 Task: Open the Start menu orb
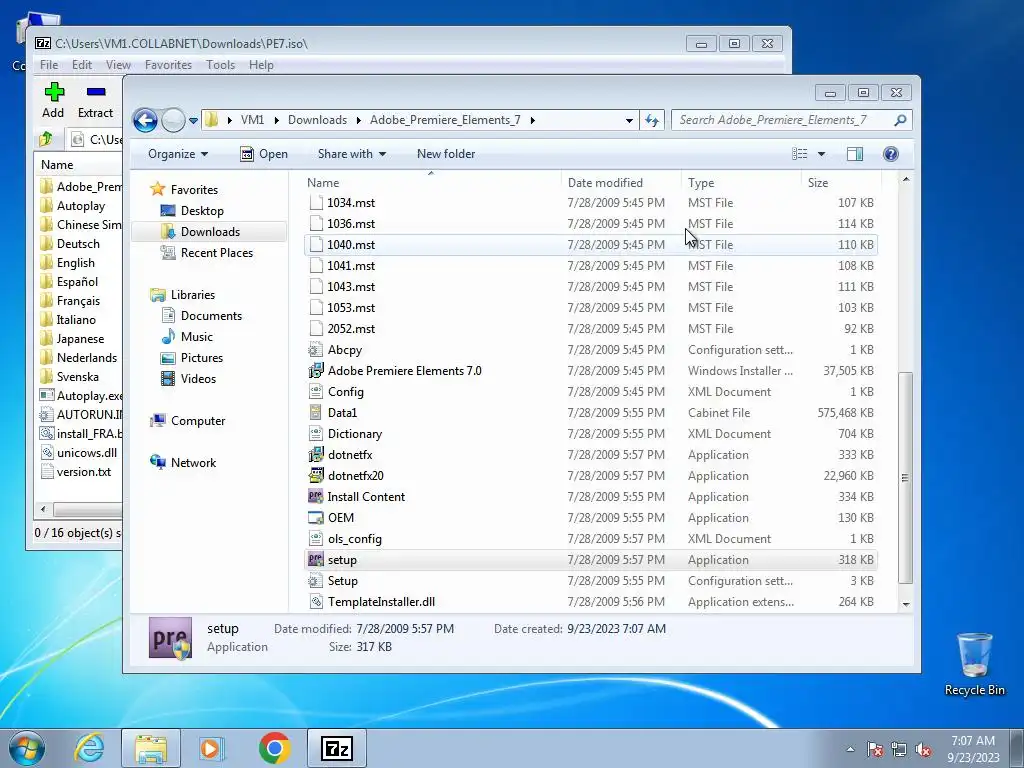(x=27, y=748)
